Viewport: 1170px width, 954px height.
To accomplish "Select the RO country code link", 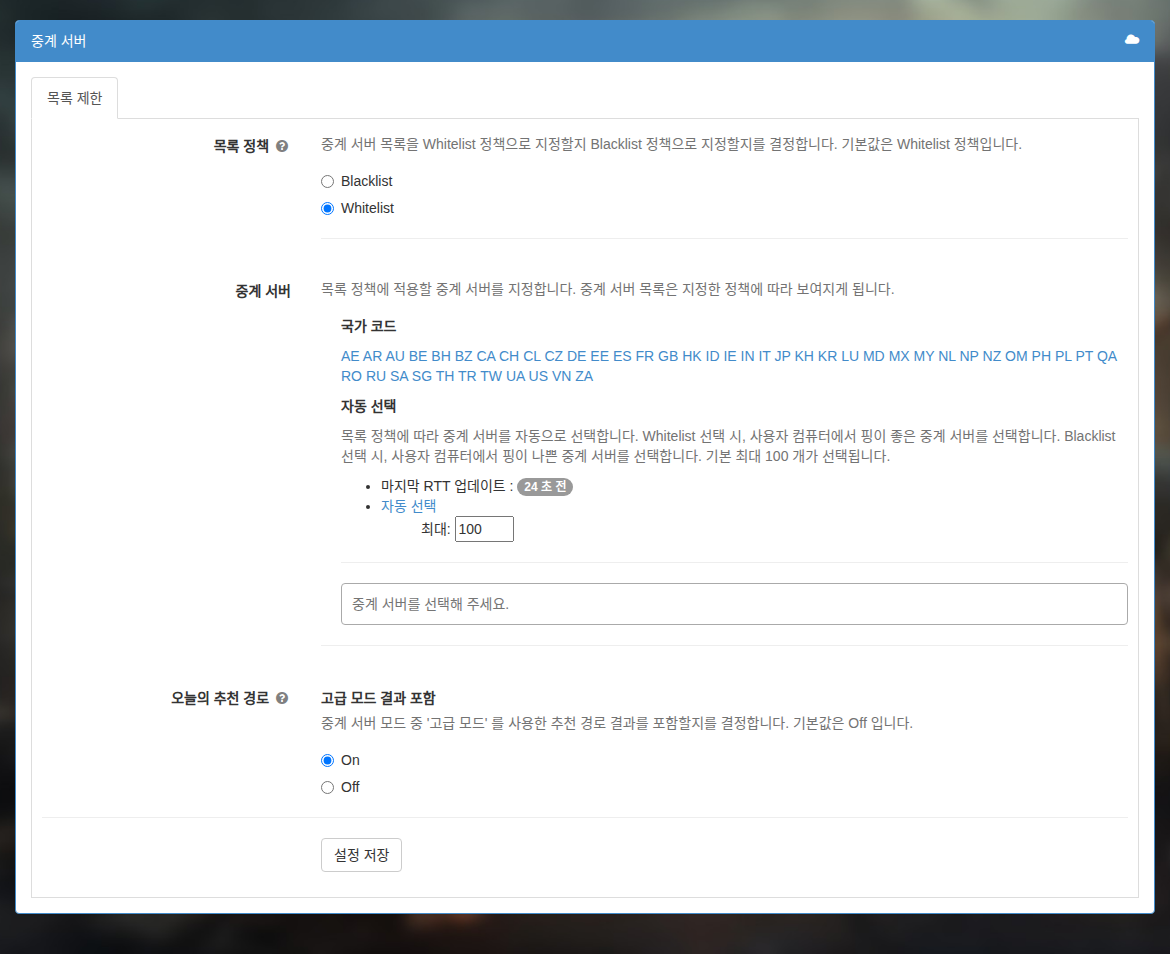I will pyautogui.click(x=351, y=376).
